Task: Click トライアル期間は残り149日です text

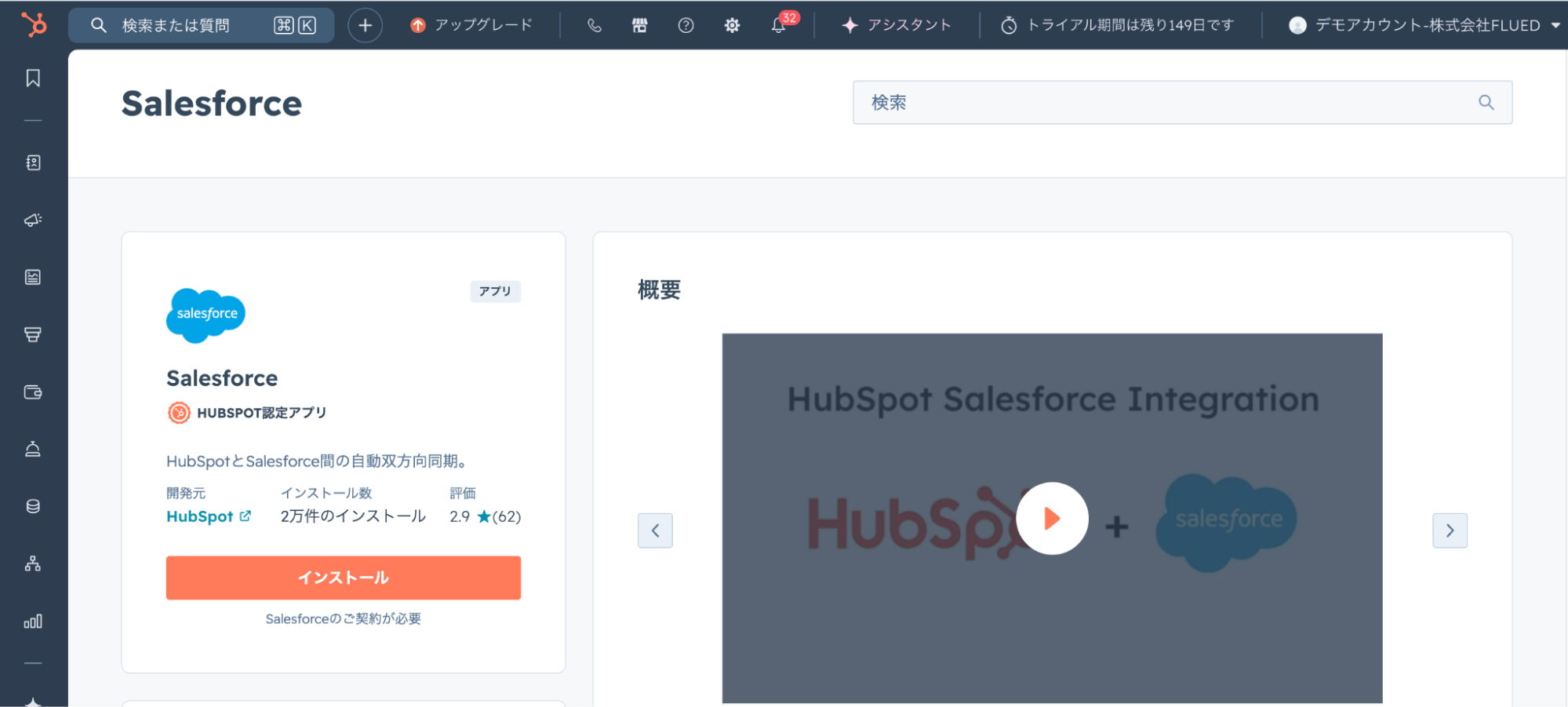Action: tap(1130, 25)
